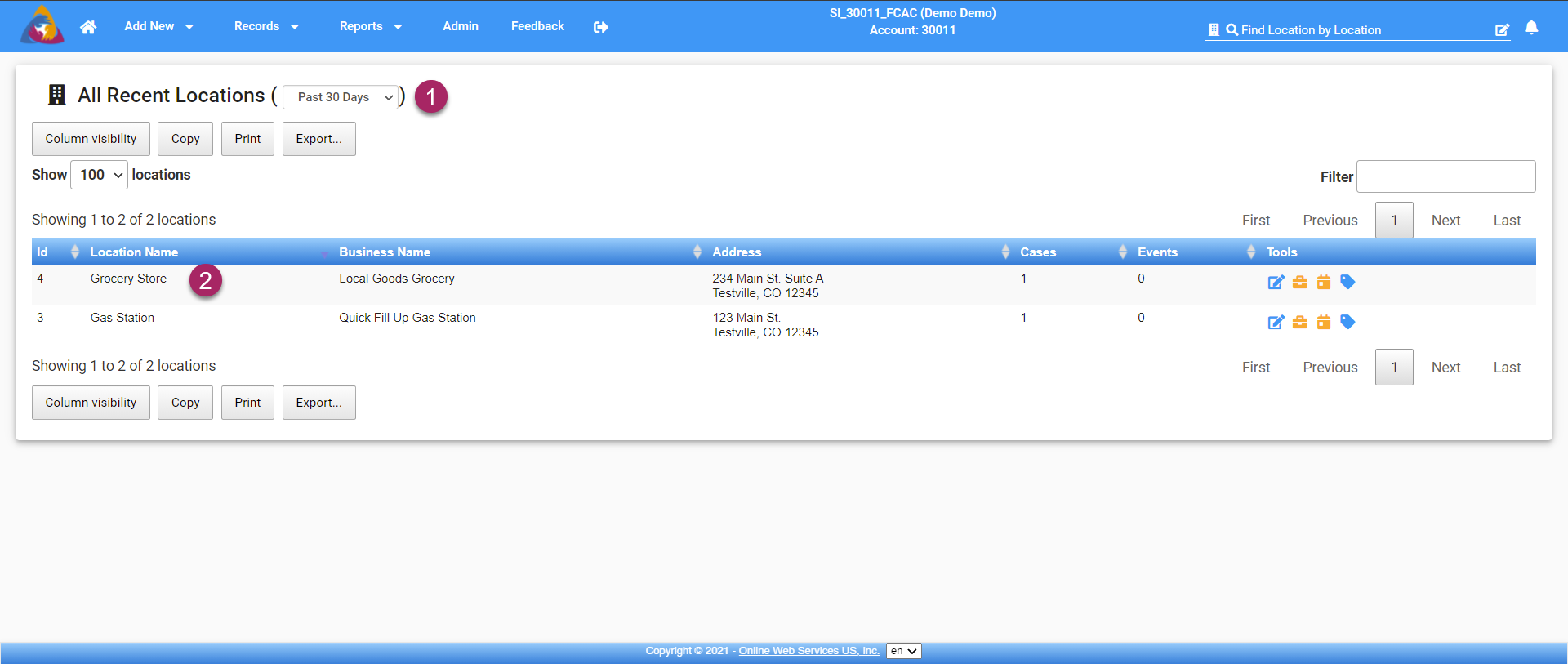The width and height of the screenshot is (1568, 664).
Task: Open the Admin menu item
Action: (x=461, y=26)
